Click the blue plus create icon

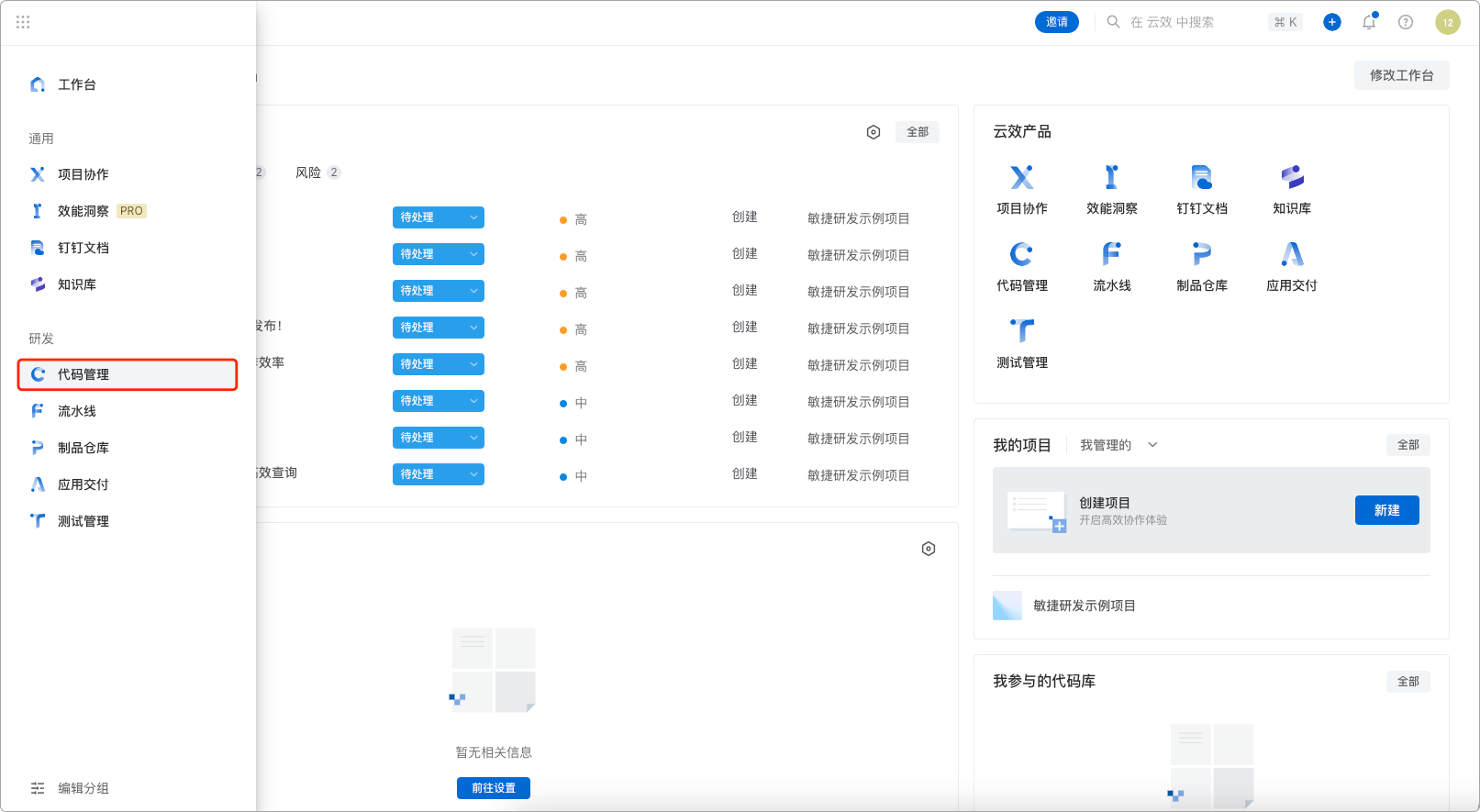pos(1332,22)
